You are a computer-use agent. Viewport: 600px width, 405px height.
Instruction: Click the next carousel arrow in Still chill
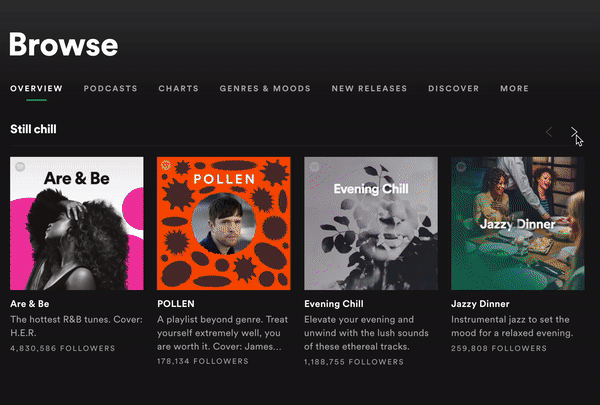click(574, 132)
